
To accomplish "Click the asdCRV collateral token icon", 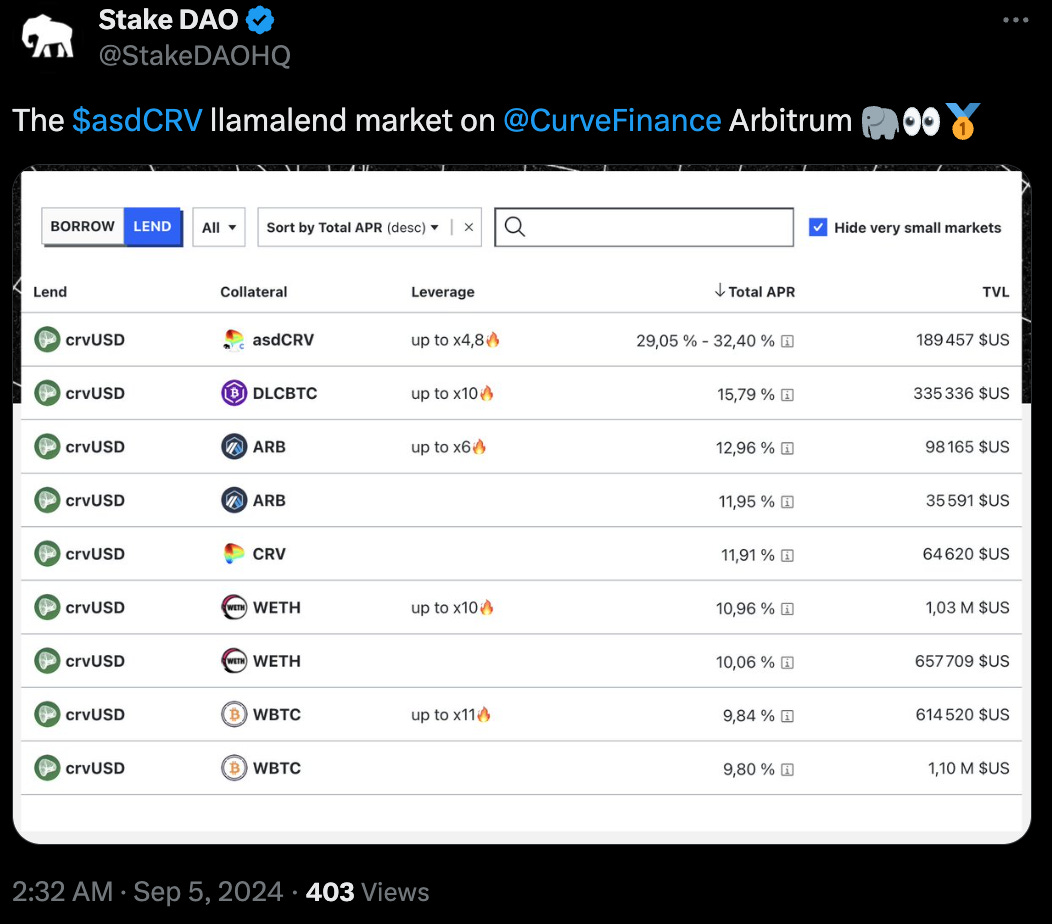I will click(x=233, y=340).
